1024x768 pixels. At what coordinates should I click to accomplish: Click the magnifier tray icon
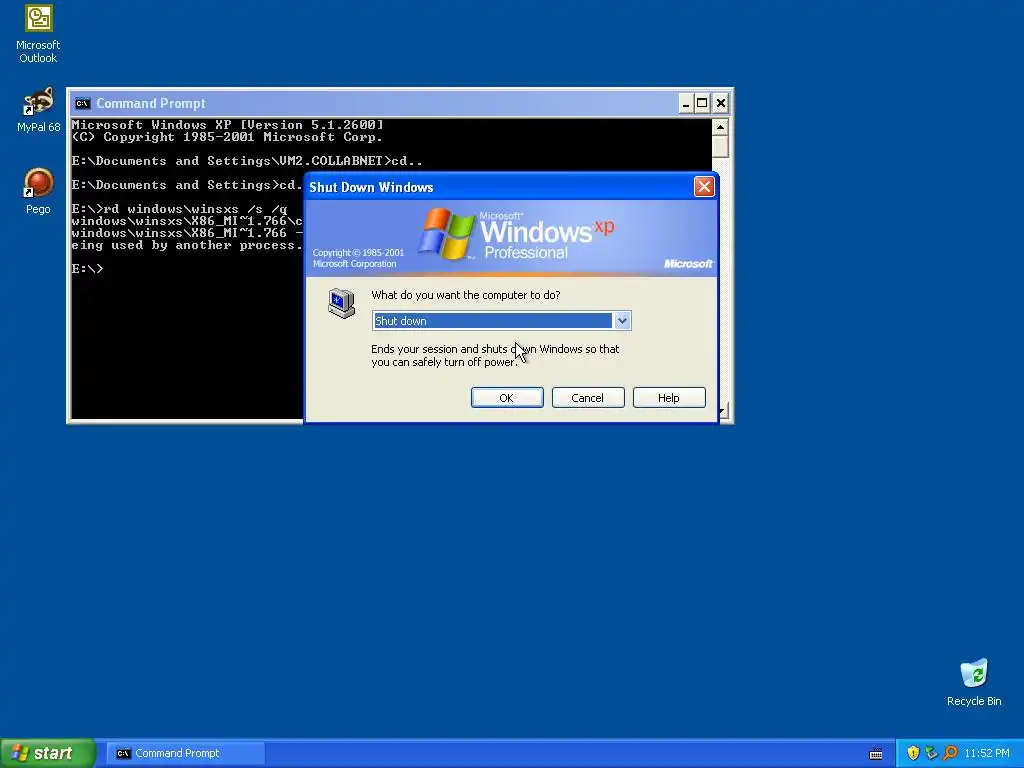[950, 753]
